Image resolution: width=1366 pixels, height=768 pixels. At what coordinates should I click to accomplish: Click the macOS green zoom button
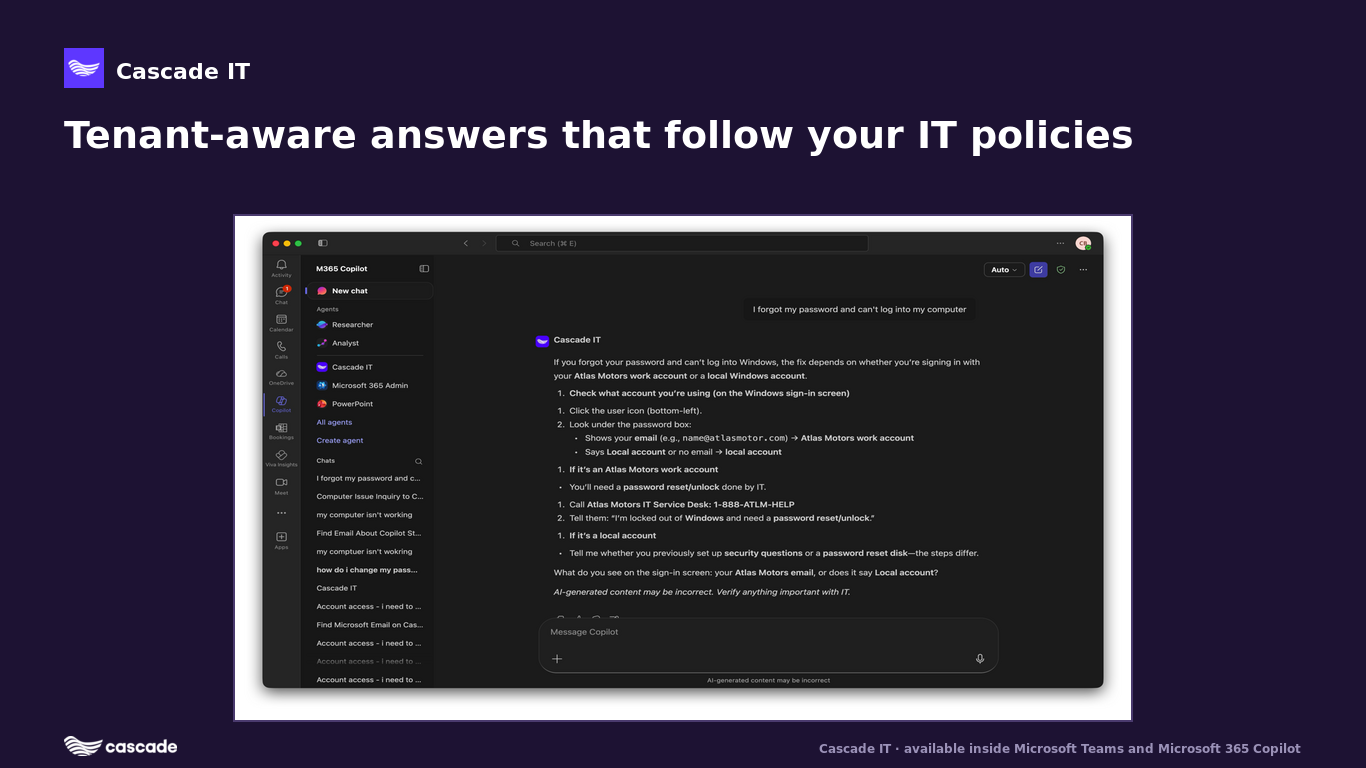point(298,243)
